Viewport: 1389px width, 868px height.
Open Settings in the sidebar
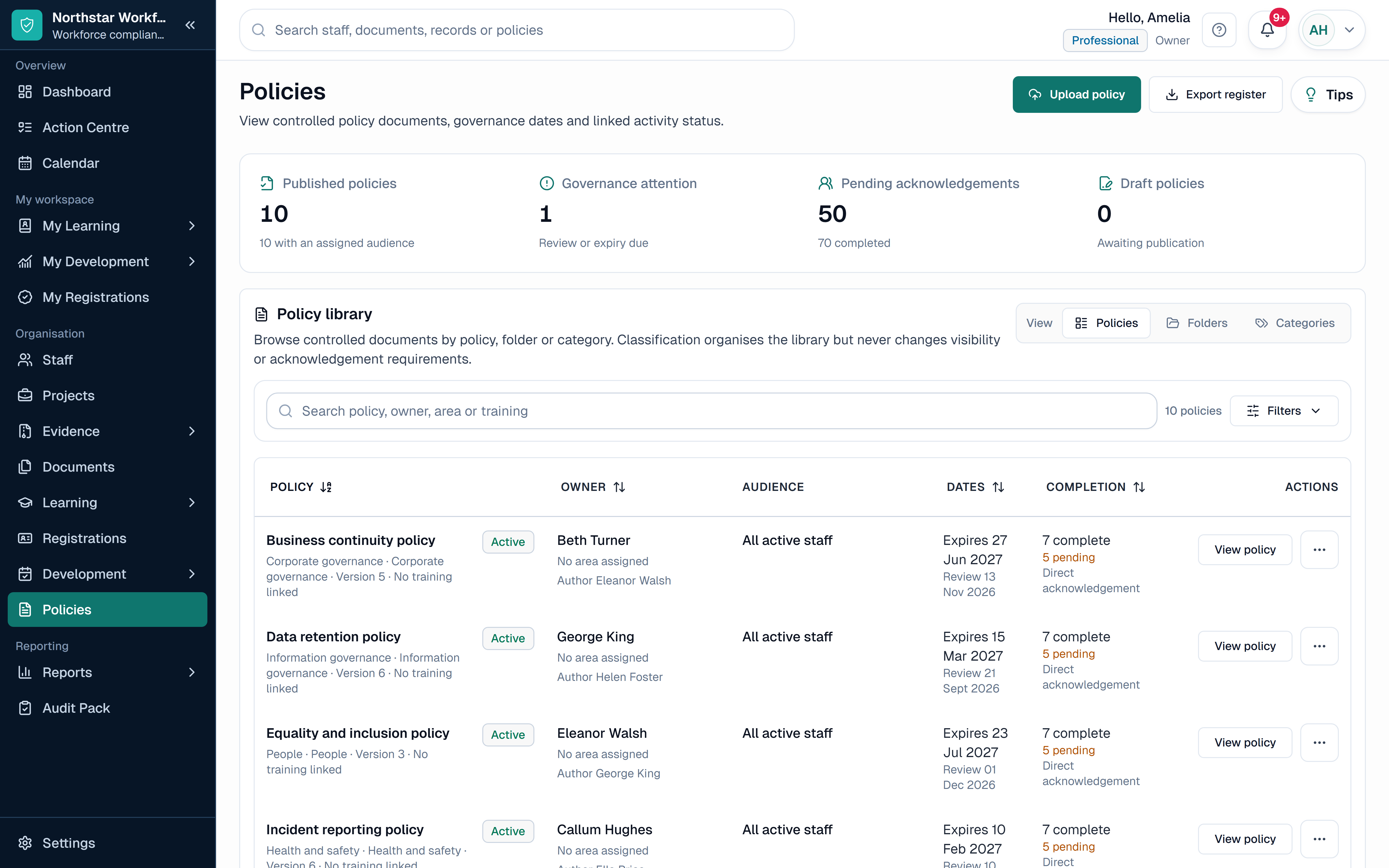click(107, 843)
